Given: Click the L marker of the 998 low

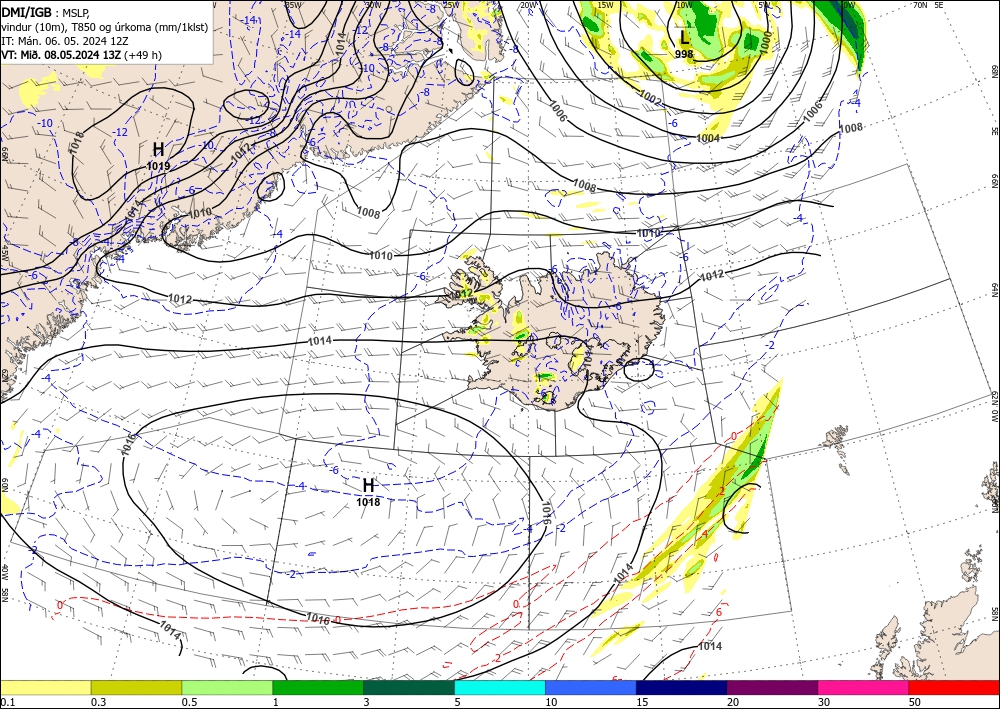Looking at the screenshot, I should [684, 37].
